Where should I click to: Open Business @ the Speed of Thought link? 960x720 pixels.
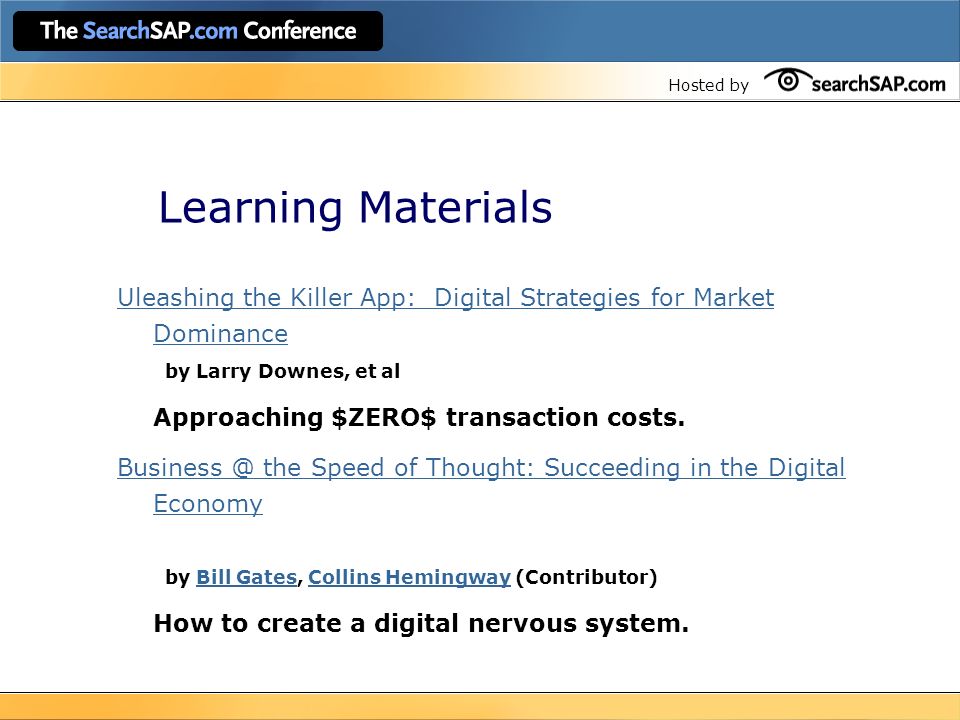click(481, 486)
